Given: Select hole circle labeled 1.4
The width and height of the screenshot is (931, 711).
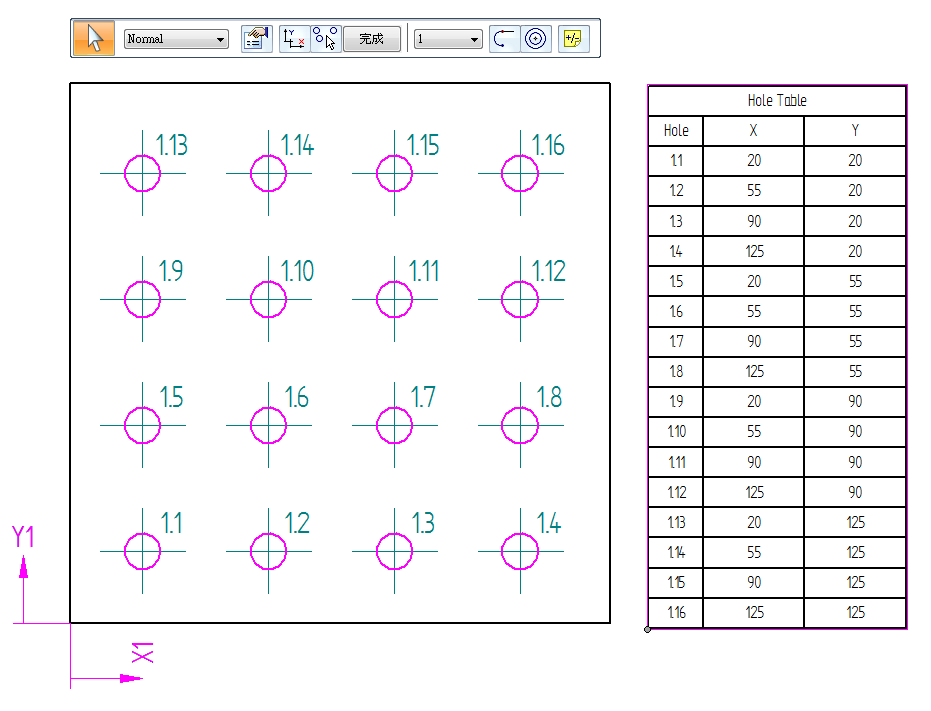Looking at the screenshot, I should point(520,551).
